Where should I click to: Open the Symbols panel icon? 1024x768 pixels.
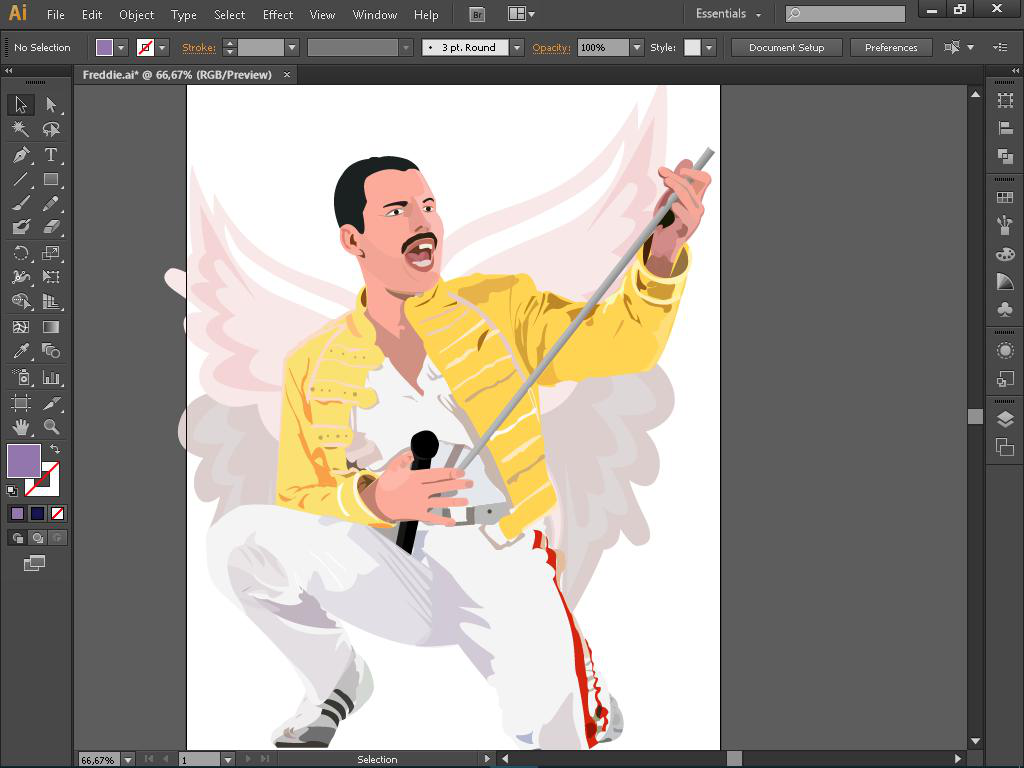[1005, 310]
